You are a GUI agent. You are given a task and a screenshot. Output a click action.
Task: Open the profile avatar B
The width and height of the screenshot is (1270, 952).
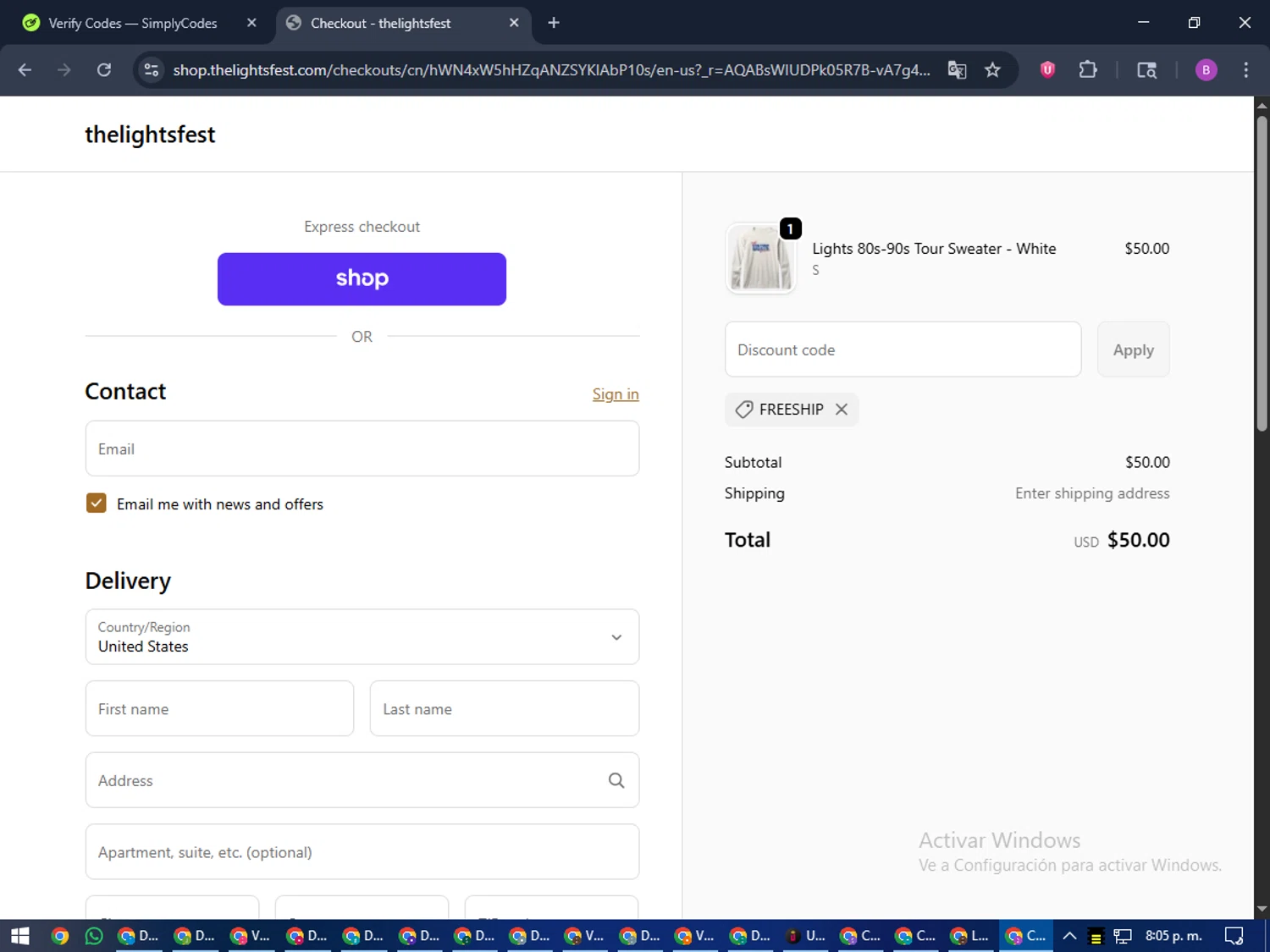[1206, 70]
